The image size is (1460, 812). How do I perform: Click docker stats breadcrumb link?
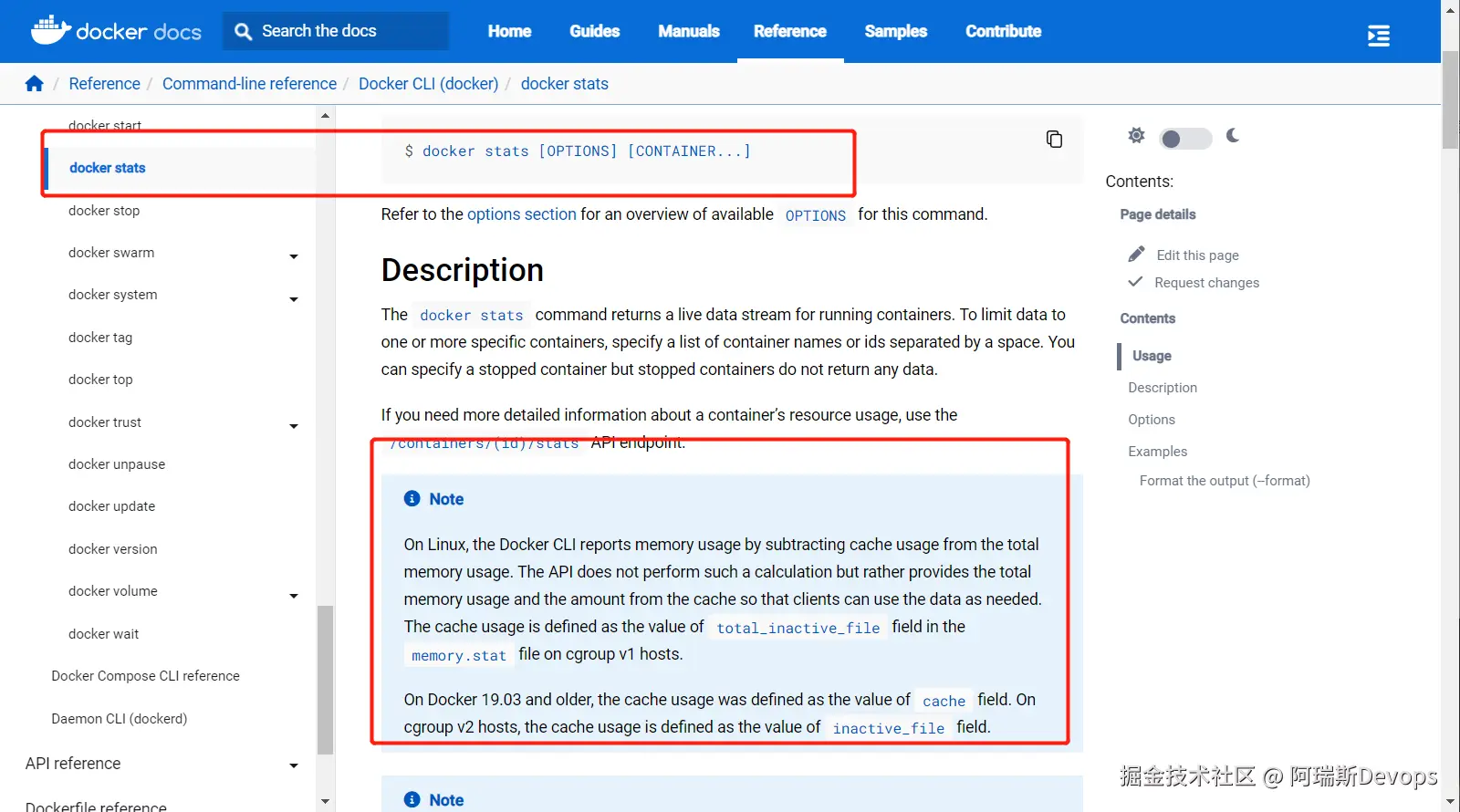click(565, 84)
